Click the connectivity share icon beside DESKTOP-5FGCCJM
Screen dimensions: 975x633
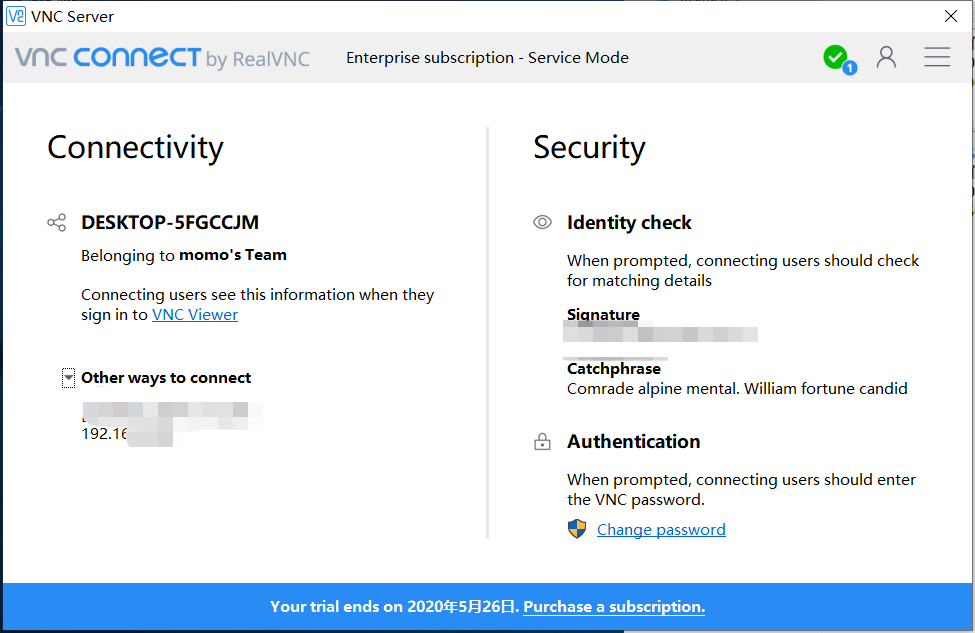pos(57,222)
